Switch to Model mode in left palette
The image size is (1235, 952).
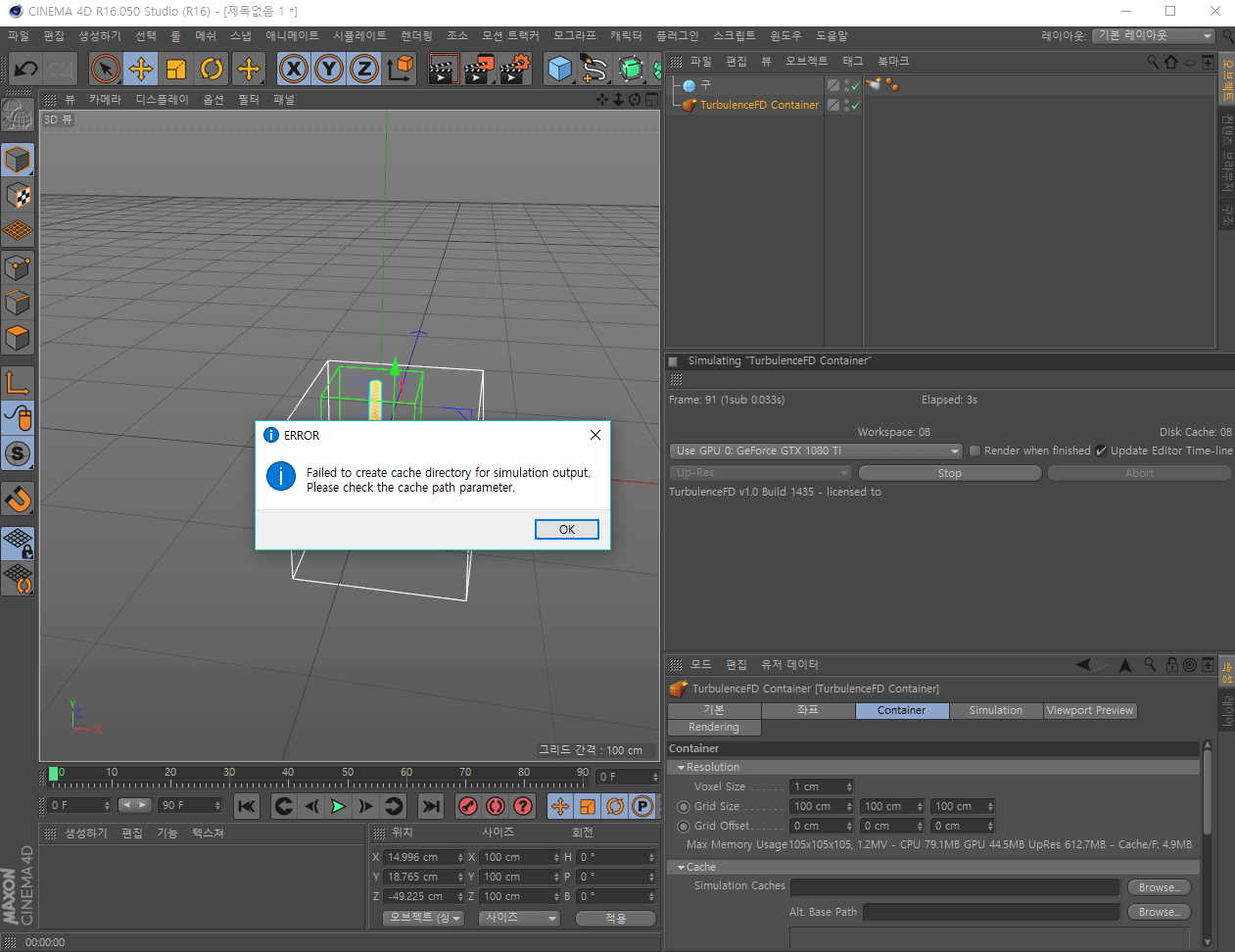[18, 160]
